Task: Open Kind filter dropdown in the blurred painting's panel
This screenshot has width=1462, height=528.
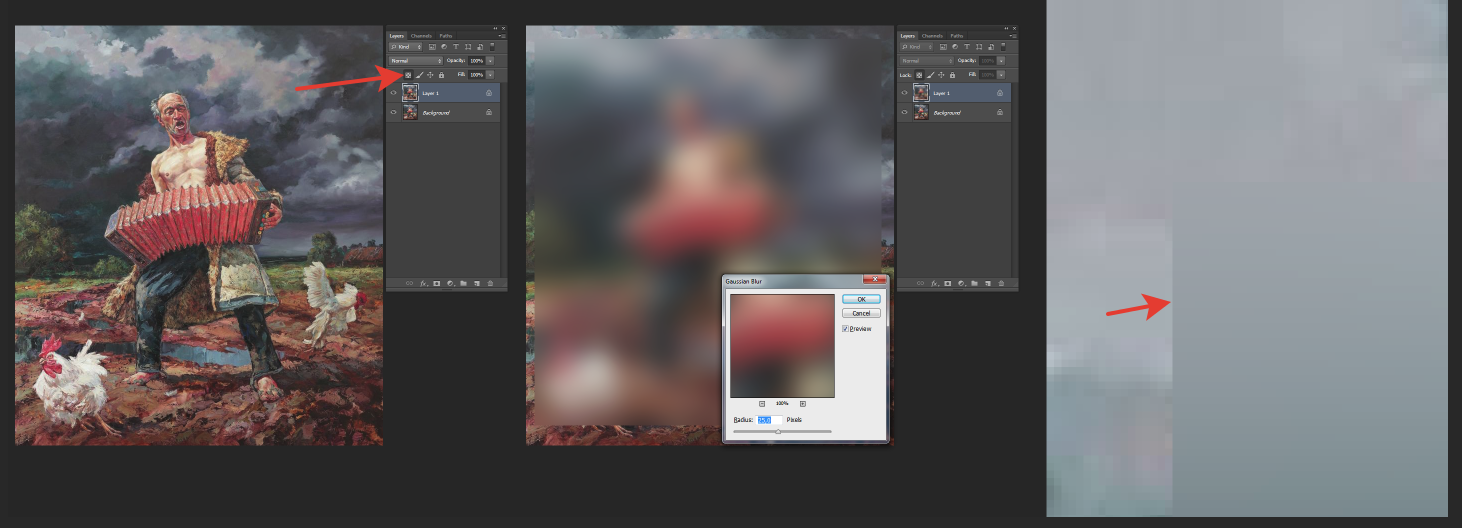Action: (x=916, y=47)
